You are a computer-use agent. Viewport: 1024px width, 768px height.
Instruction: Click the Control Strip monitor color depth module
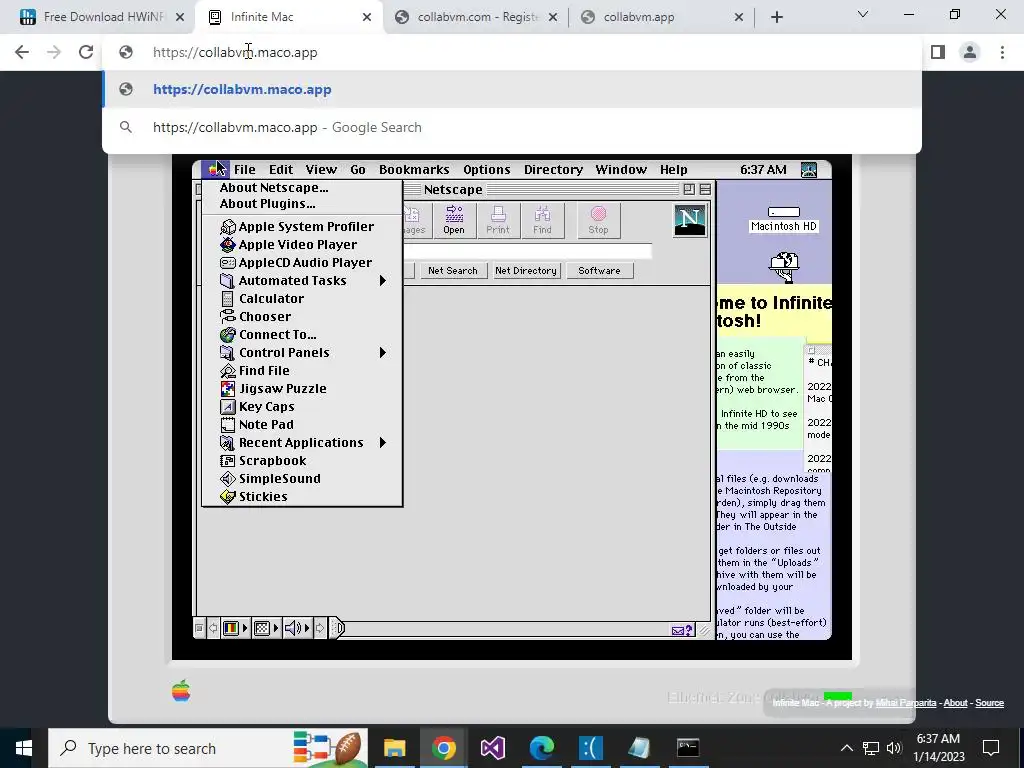coord(234,628)
